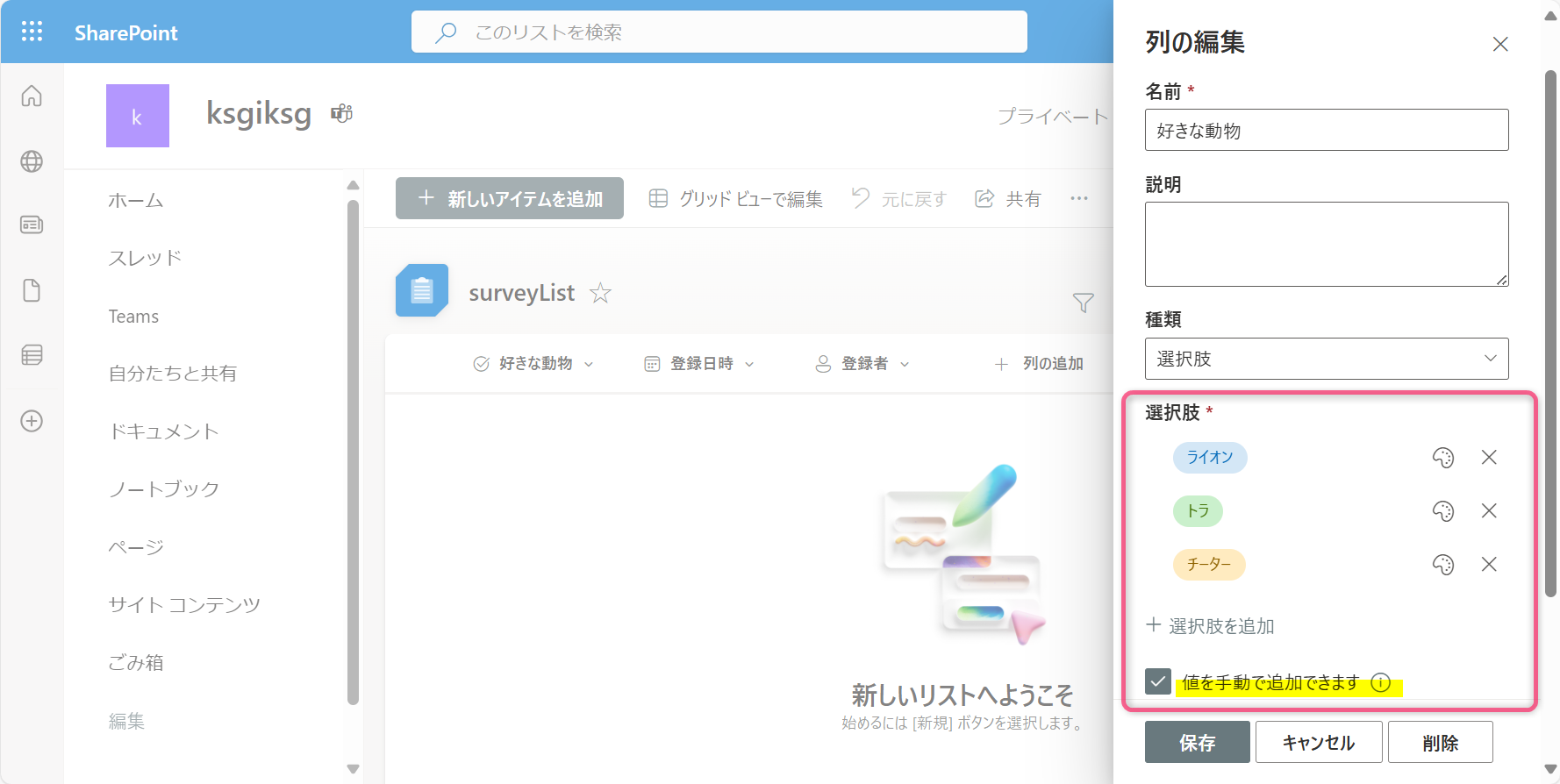Click the Teams icon next to ksgiksg
The width and height of the screenshot is (1560, 784).
341,113
